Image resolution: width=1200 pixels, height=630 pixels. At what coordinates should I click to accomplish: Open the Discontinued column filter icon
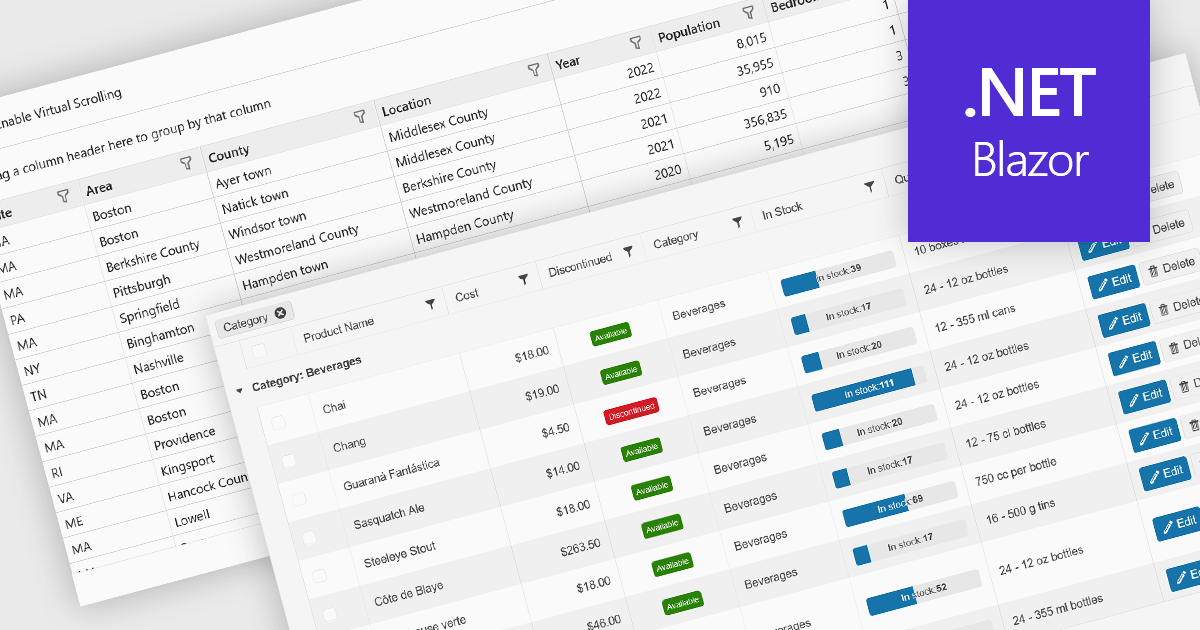(x=628, y=252)
